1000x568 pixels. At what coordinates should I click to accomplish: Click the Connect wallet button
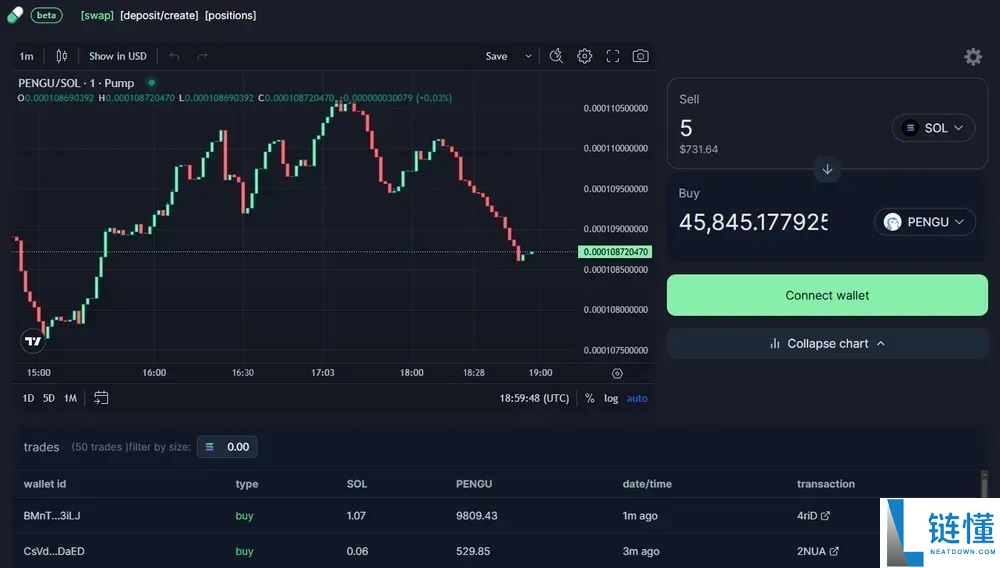tap(827, 295)
